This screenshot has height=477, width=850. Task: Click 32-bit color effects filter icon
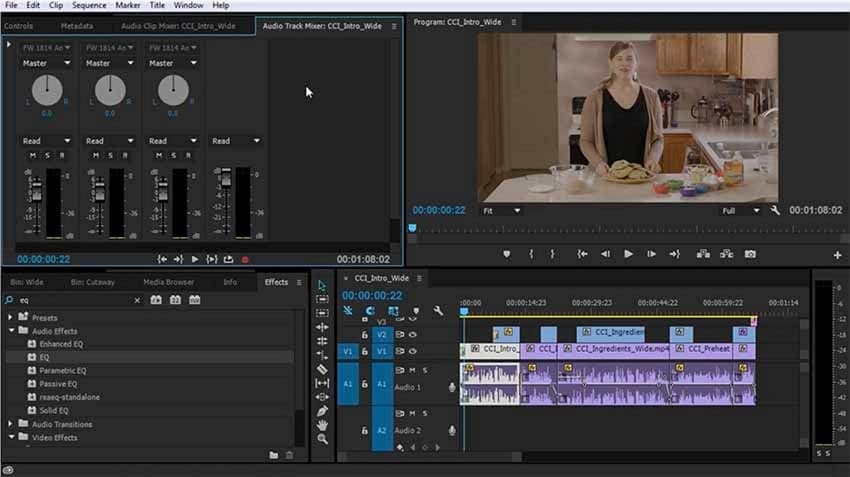click(x=175, y=300)
